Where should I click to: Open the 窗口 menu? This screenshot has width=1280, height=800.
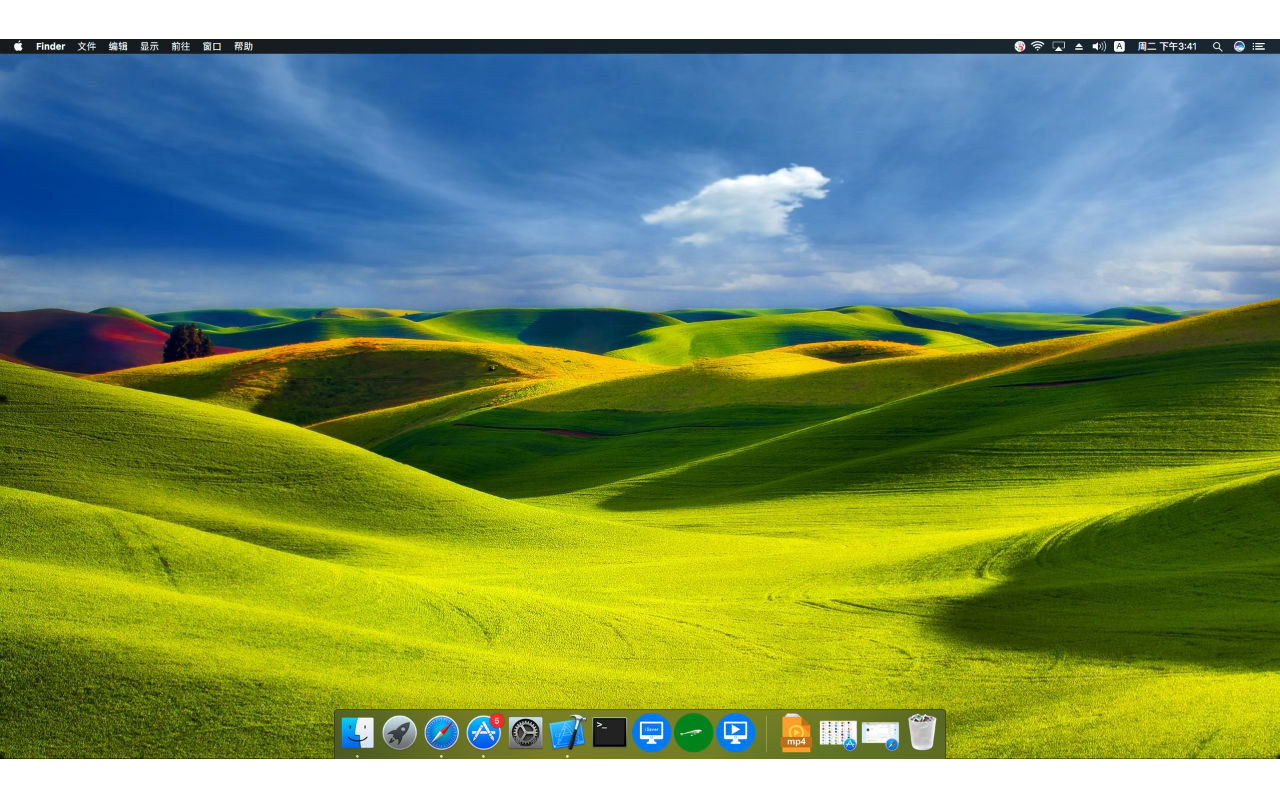212,46
